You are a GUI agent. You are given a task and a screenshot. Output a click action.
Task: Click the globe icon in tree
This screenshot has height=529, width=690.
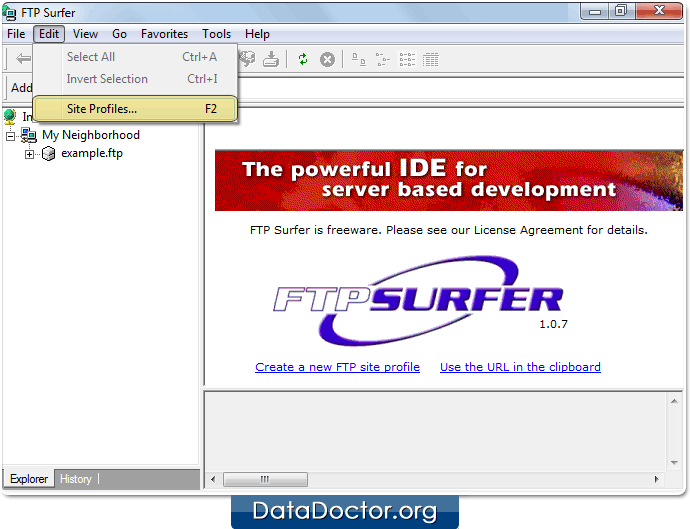[10, 116]
